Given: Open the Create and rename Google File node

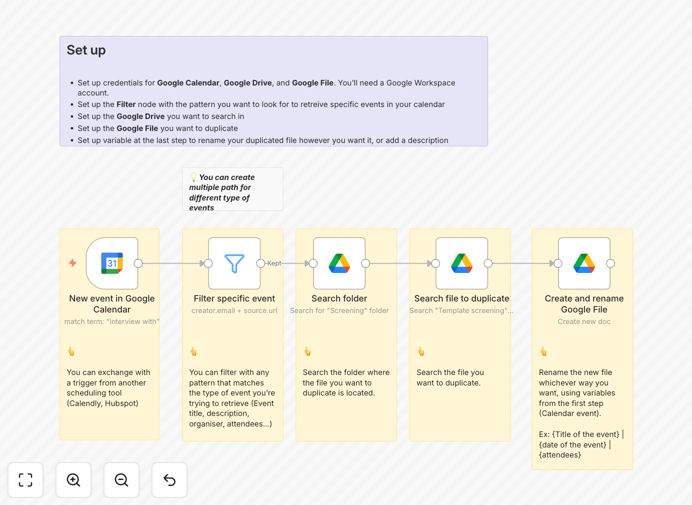Looking at the screenshot, I should (x=584, y=263).
